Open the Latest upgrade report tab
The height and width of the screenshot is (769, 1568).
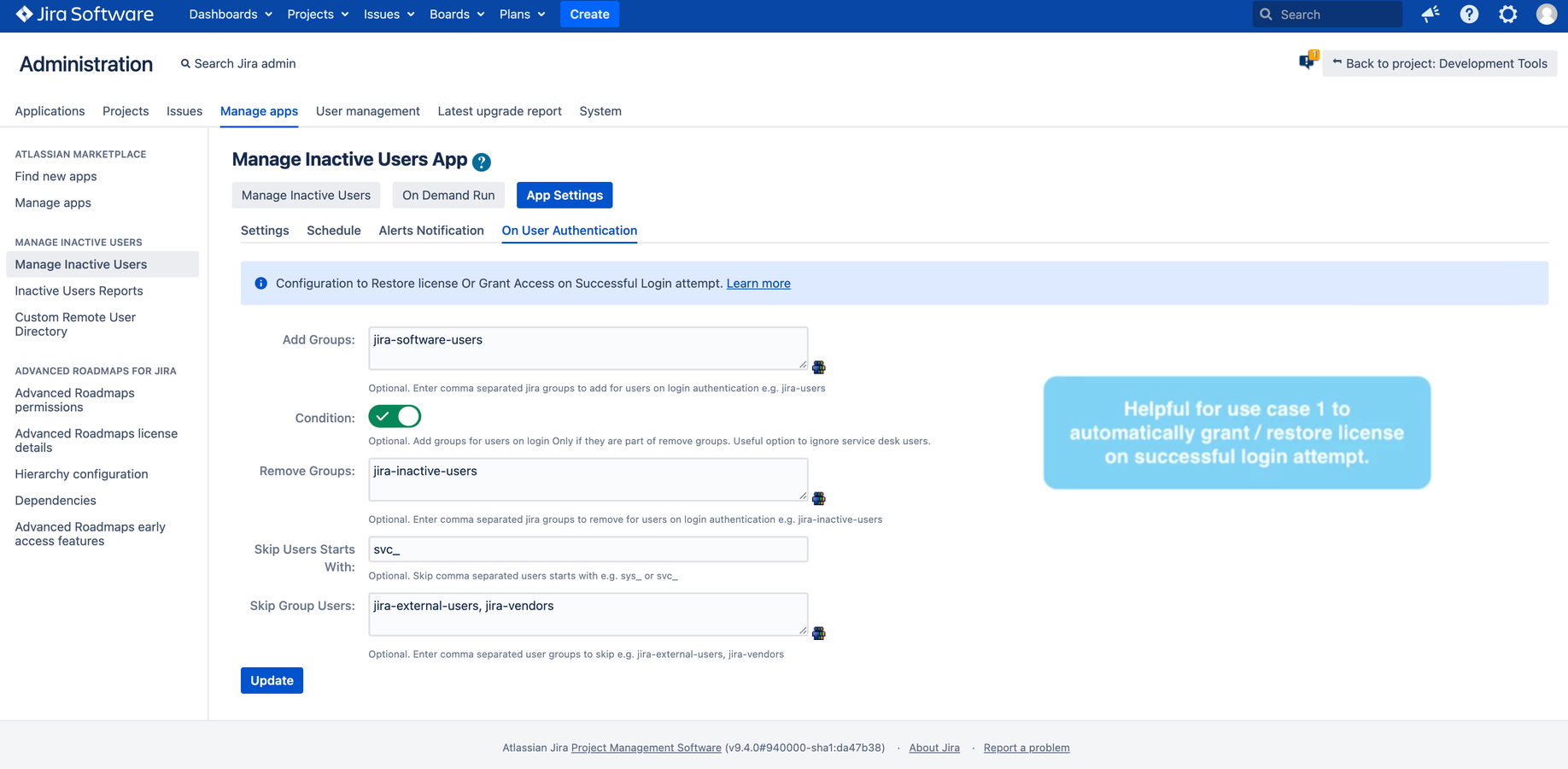click(x=500, y=111)
